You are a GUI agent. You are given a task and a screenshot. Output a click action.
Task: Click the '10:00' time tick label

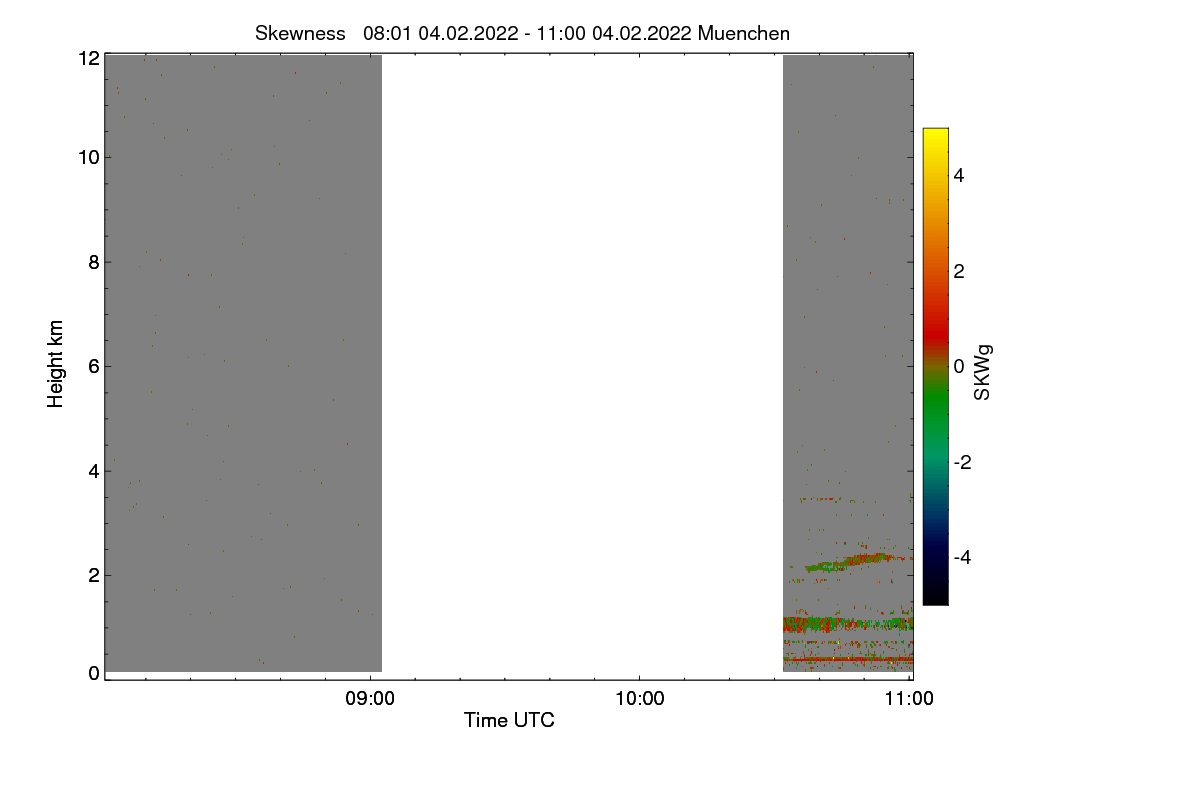[640, 699]
